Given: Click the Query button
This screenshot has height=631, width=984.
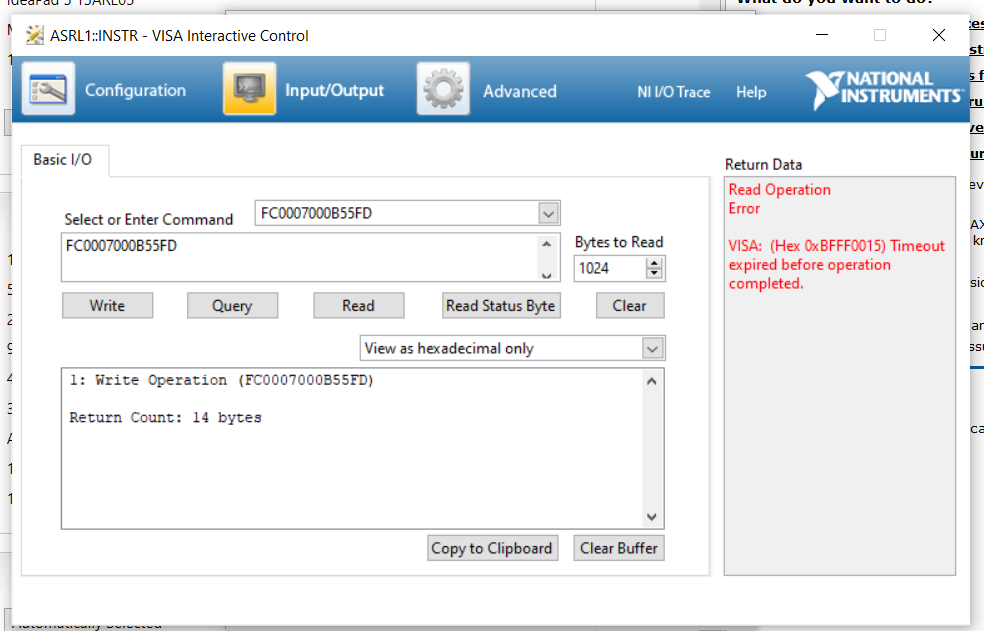Looking at the screenshot, I should [232, 306].
